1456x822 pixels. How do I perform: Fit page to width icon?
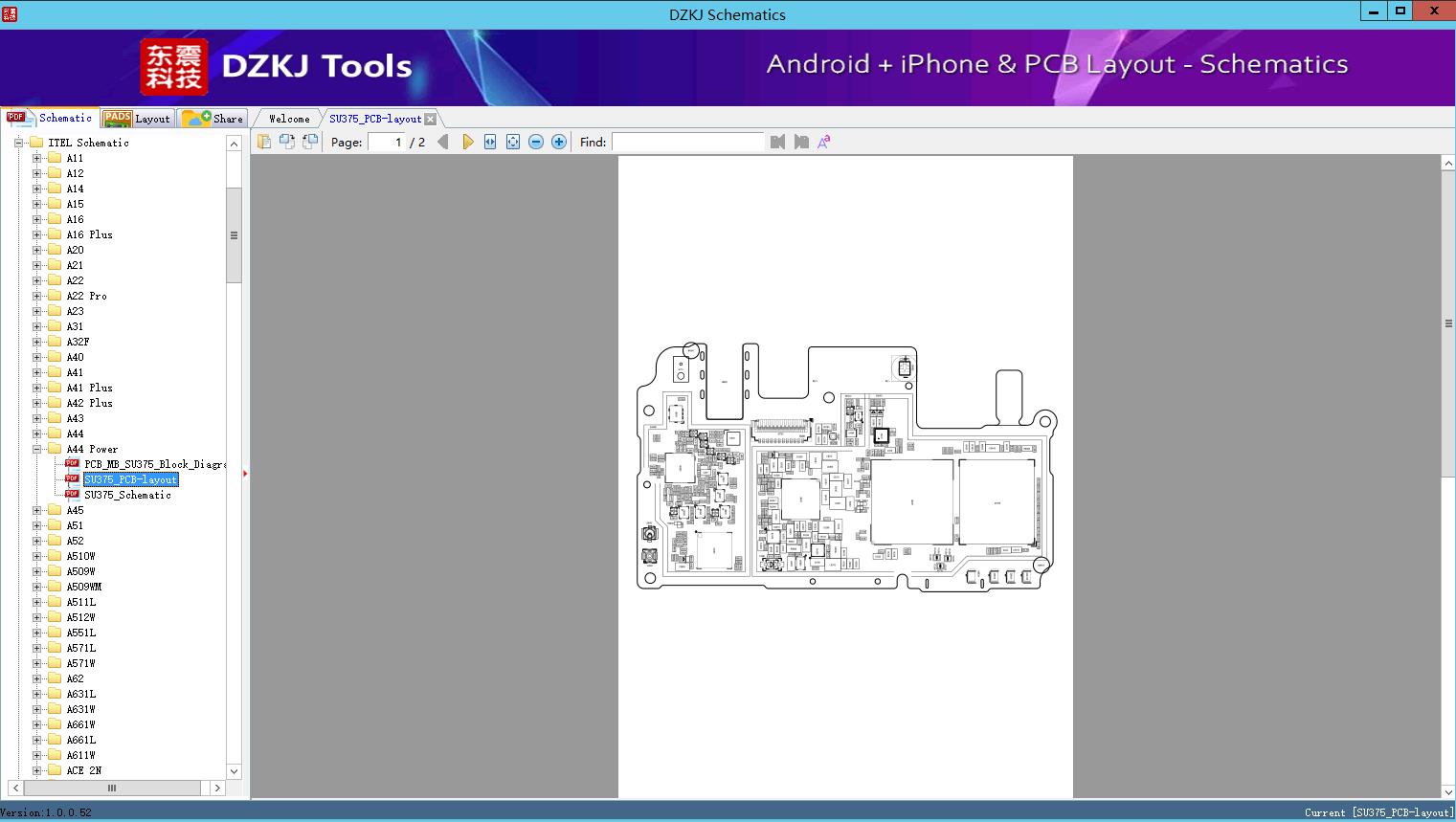(490, 142)
